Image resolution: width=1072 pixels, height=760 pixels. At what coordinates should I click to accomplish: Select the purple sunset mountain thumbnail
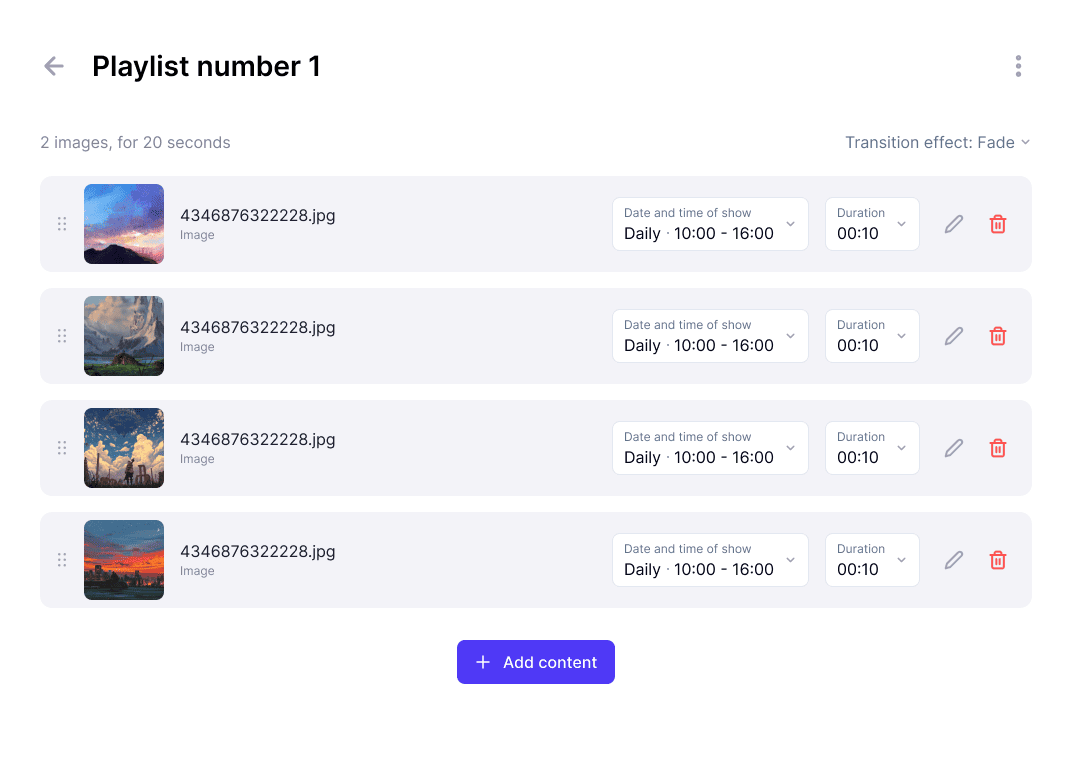point(124,224)
